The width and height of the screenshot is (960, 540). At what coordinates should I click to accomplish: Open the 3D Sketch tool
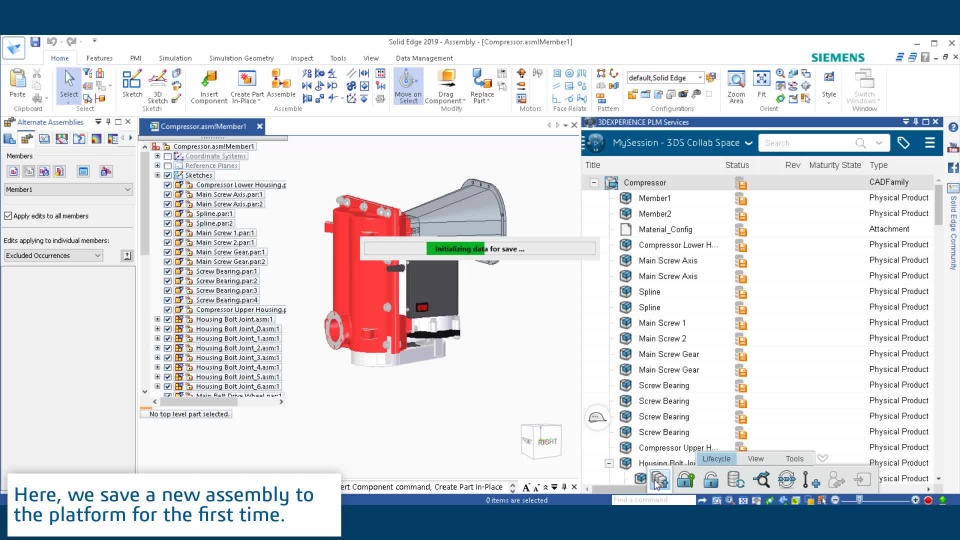click(x=157, y=86)
